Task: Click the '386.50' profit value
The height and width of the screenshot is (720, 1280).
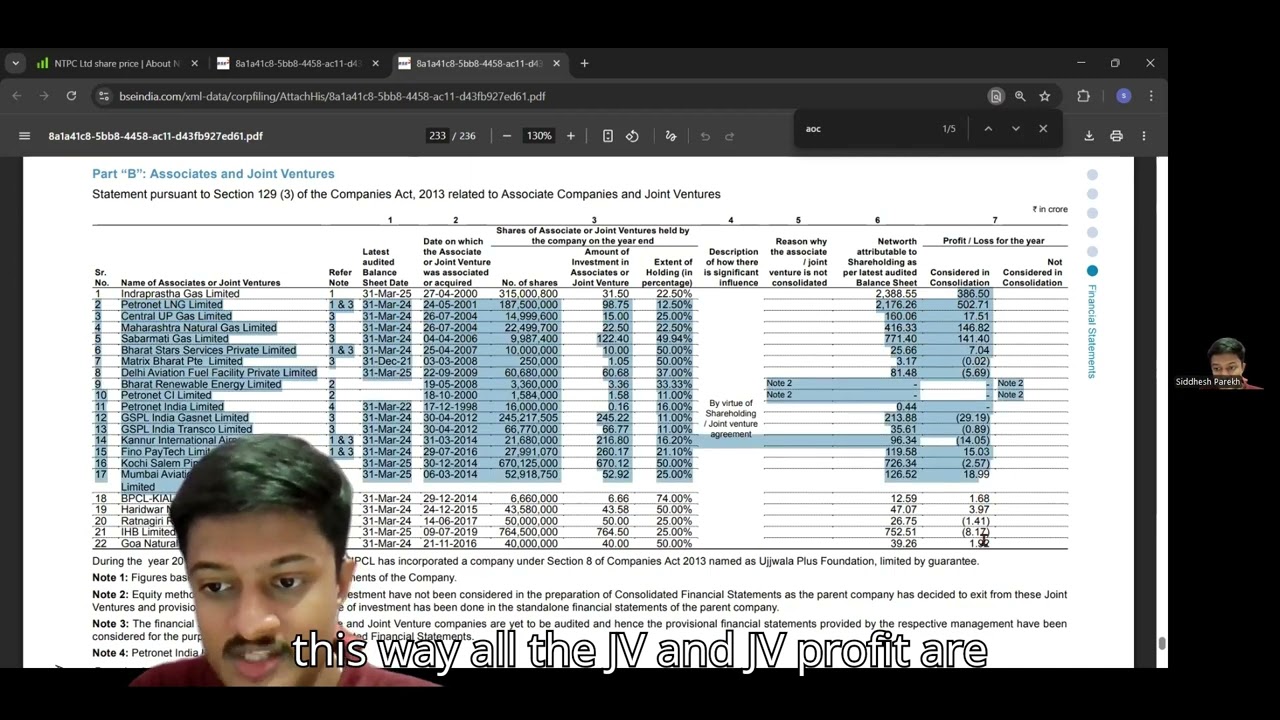Action: pyautogui.click(x=972, y=294)
